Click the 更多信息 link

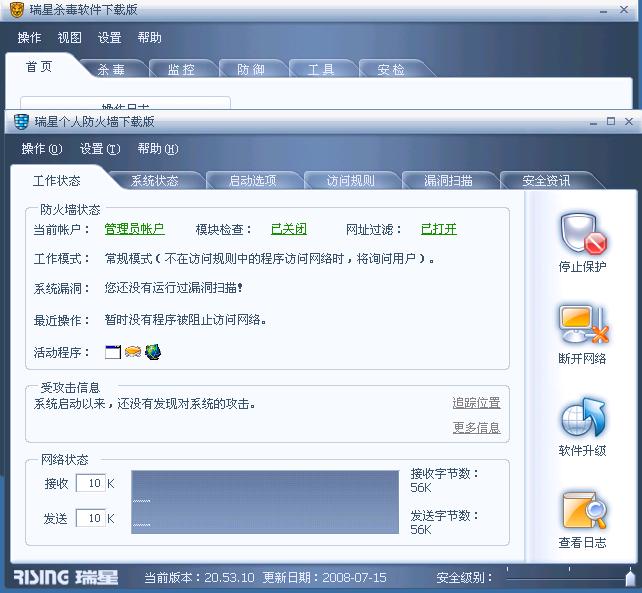[477, 428]
